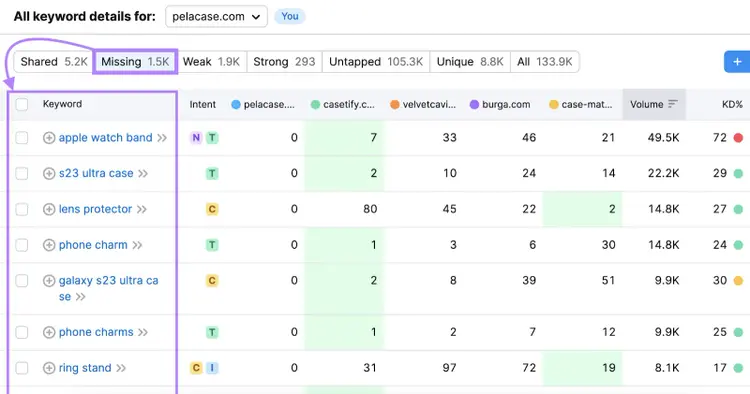Open the 'galaxy s23 ultra case' keyword link
Image resolution: width=750 pixels, height=394 pixels.
point(109,288)
